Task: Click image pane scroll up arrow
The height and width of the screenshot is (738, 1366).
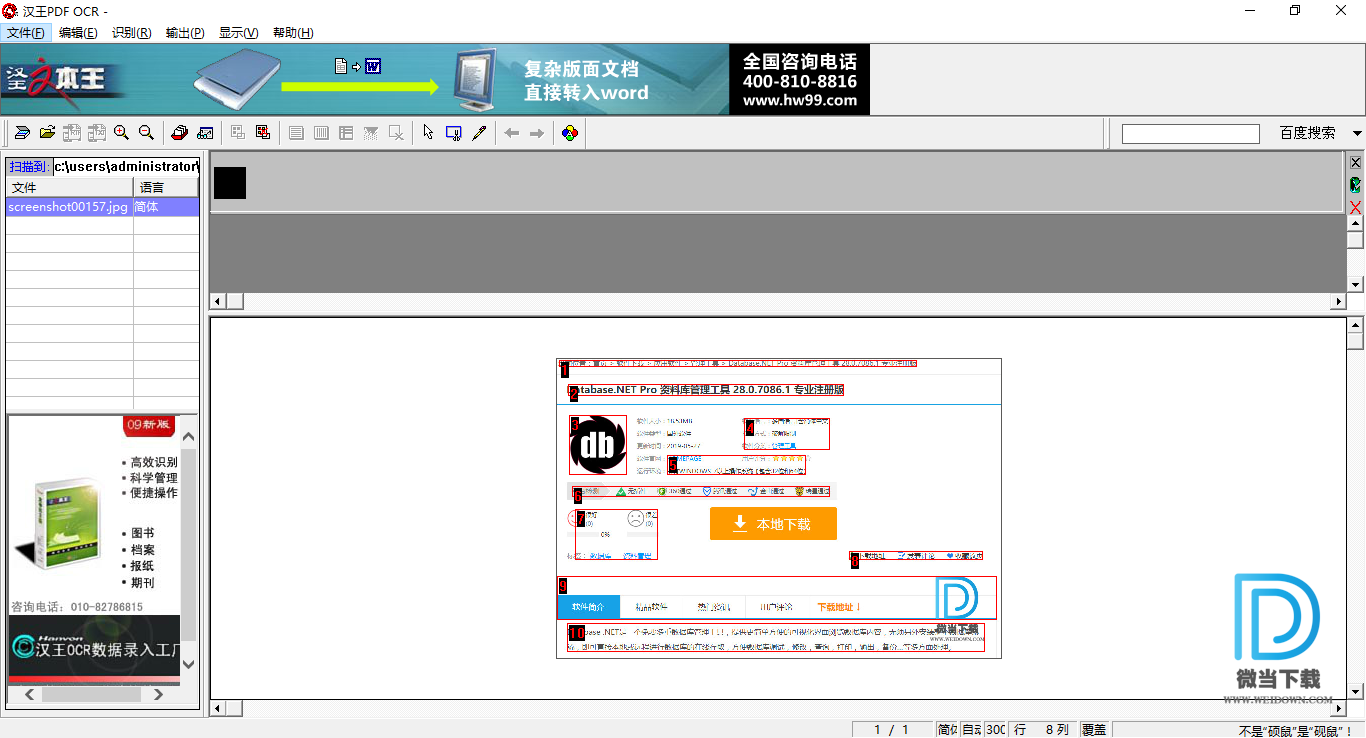Action: click(x=1356, y=325)
